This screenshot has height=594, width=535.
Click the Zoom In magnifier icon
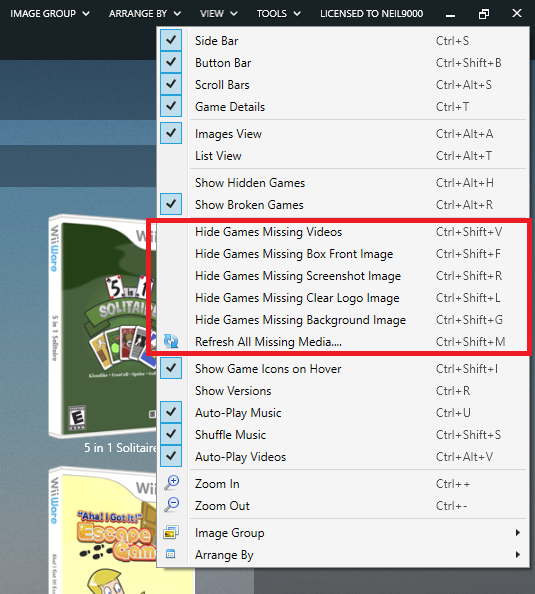(x=171, y=483)
